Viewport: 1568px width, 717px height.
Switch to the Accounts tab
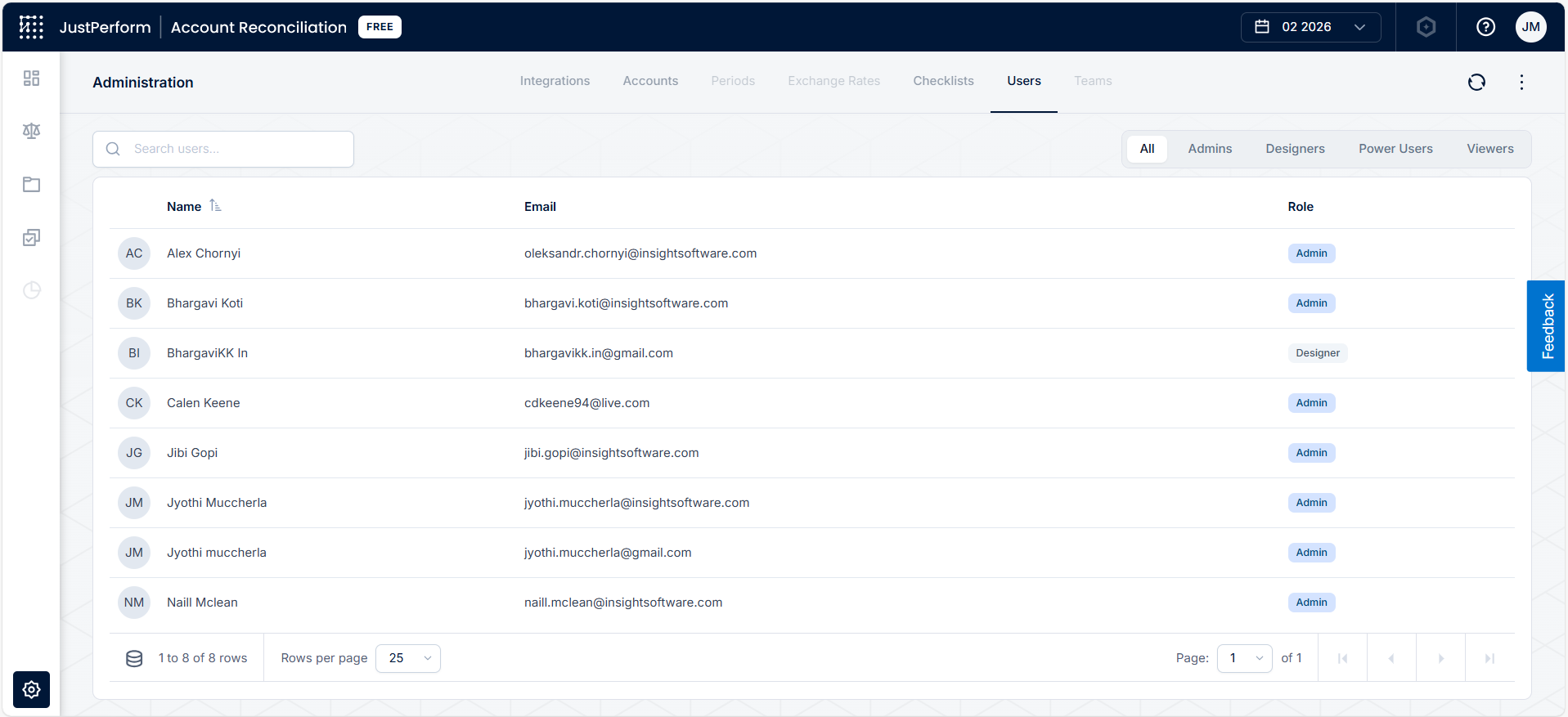pyautogui.click(x=650, y=81)
